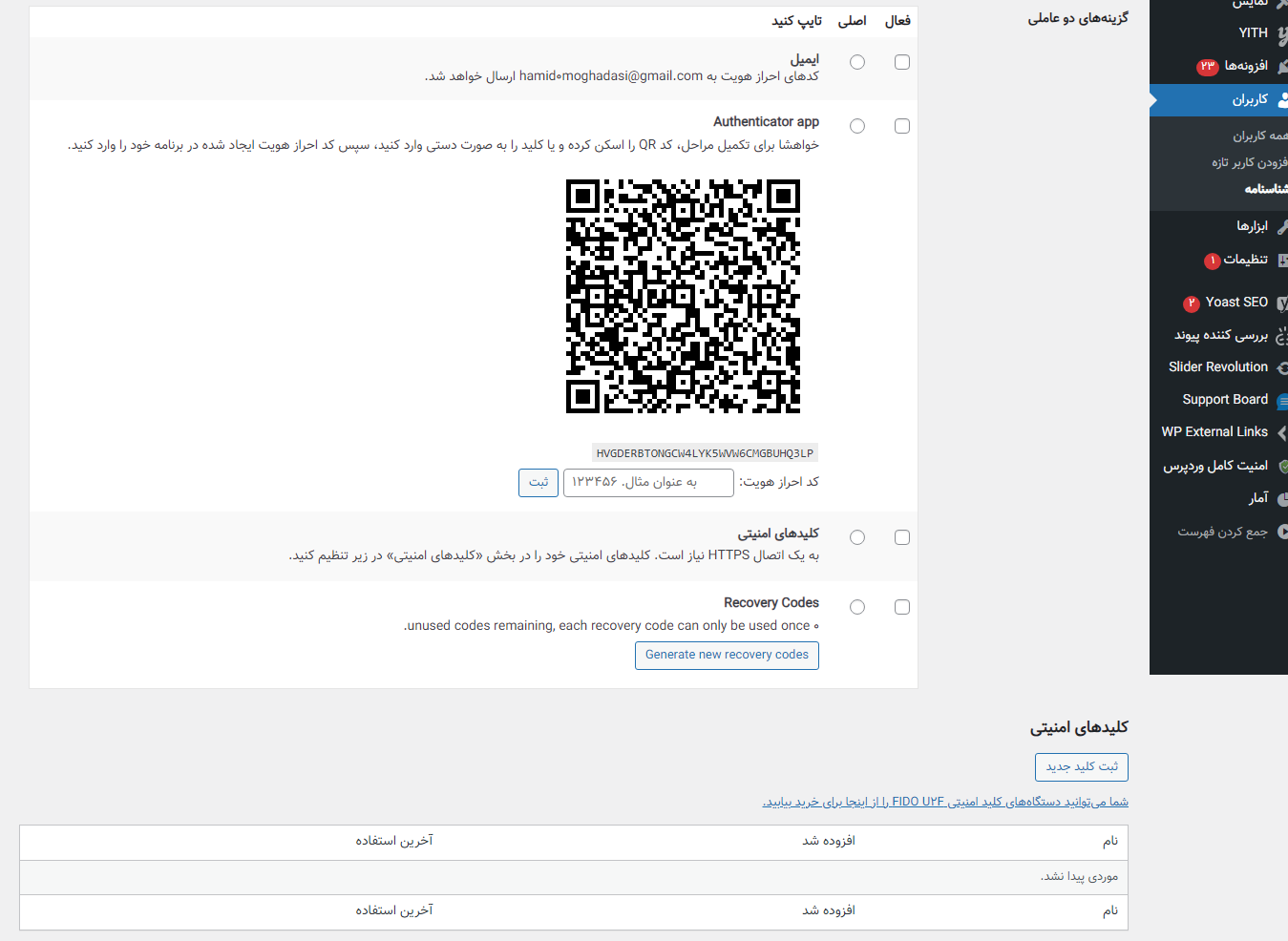Click the red badge beside Yoast SEO

1192,303
